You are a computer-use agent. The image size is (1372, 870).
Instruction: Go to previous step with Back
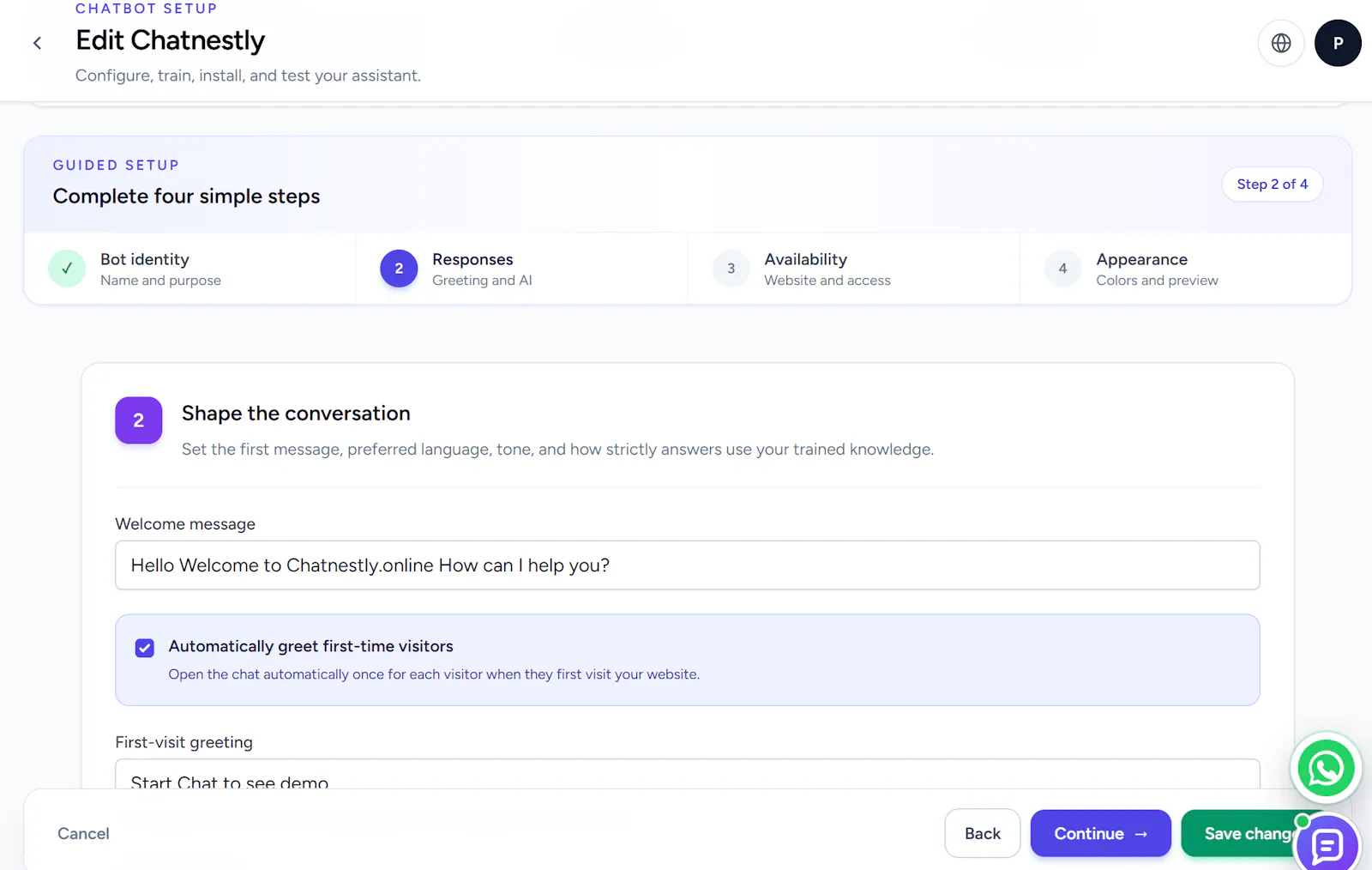click(983, 833)
